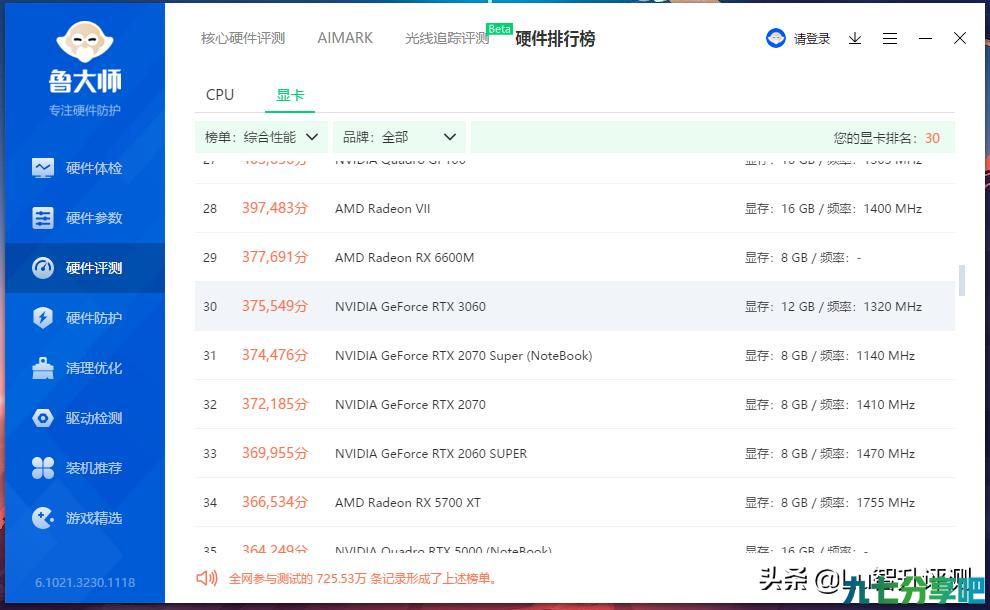990x610 pixels.
Task: Click 显存 8 GB / 频率 1410 MHz
Action: coord(830,405)
